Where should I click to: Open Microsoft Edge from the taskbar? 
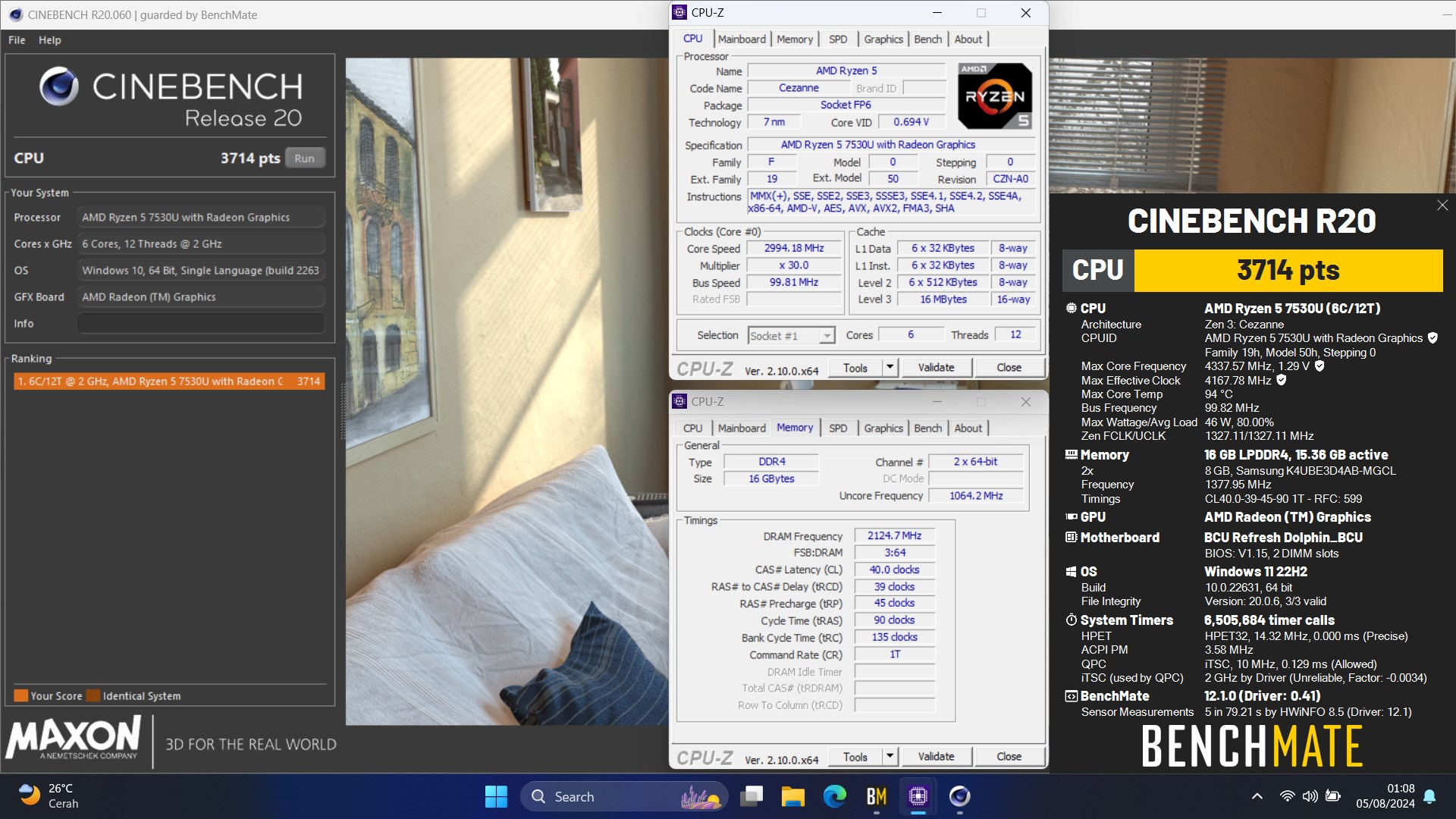pyautogui.click(x=834, y=796)
